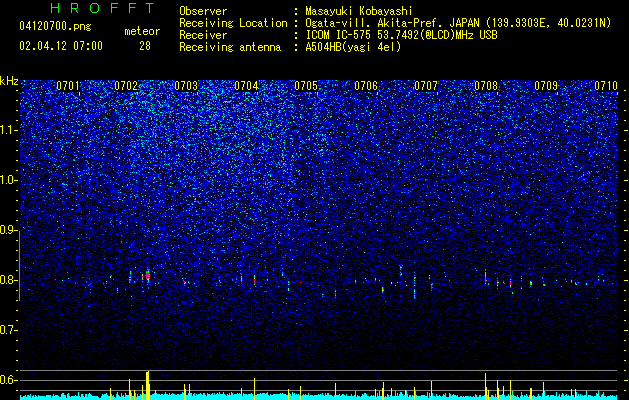Click the tall yellow amplitude spike at 0708

(485, 386)
